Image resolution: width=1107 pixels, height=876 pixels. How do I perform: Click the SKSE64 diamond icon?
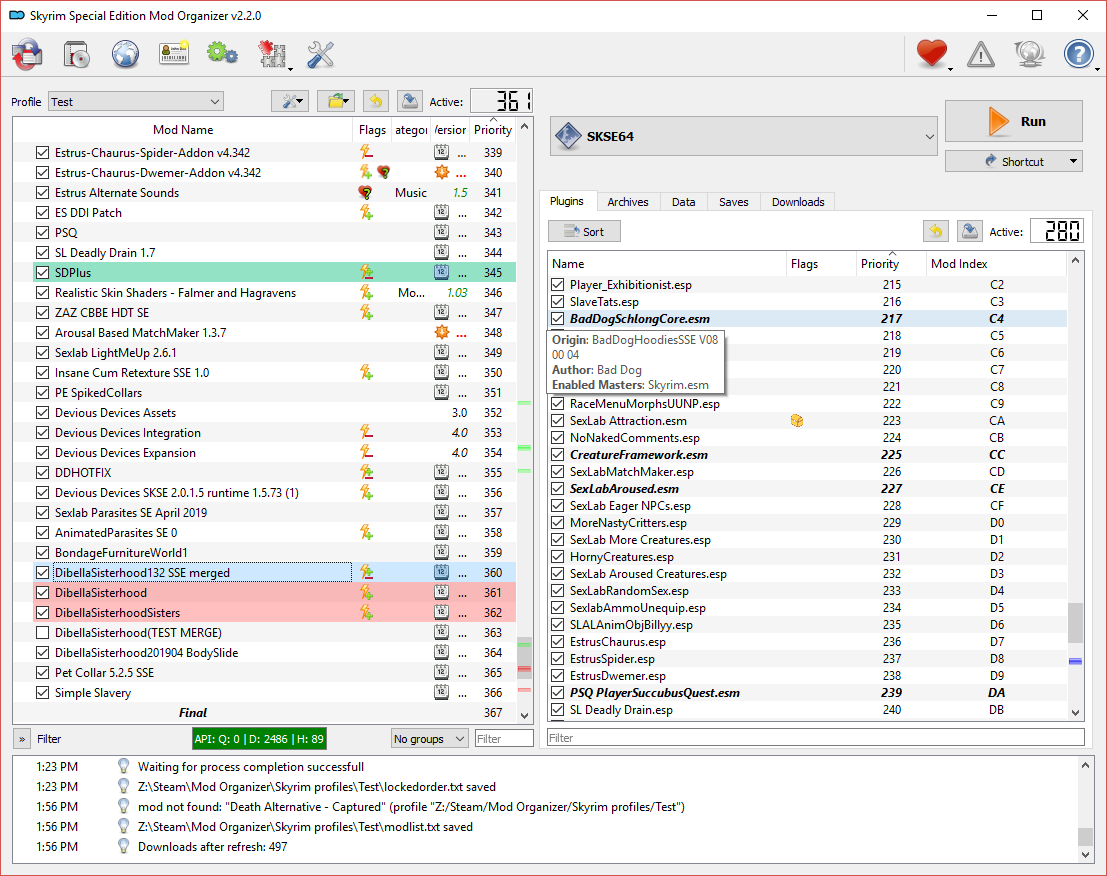point(568,136)
